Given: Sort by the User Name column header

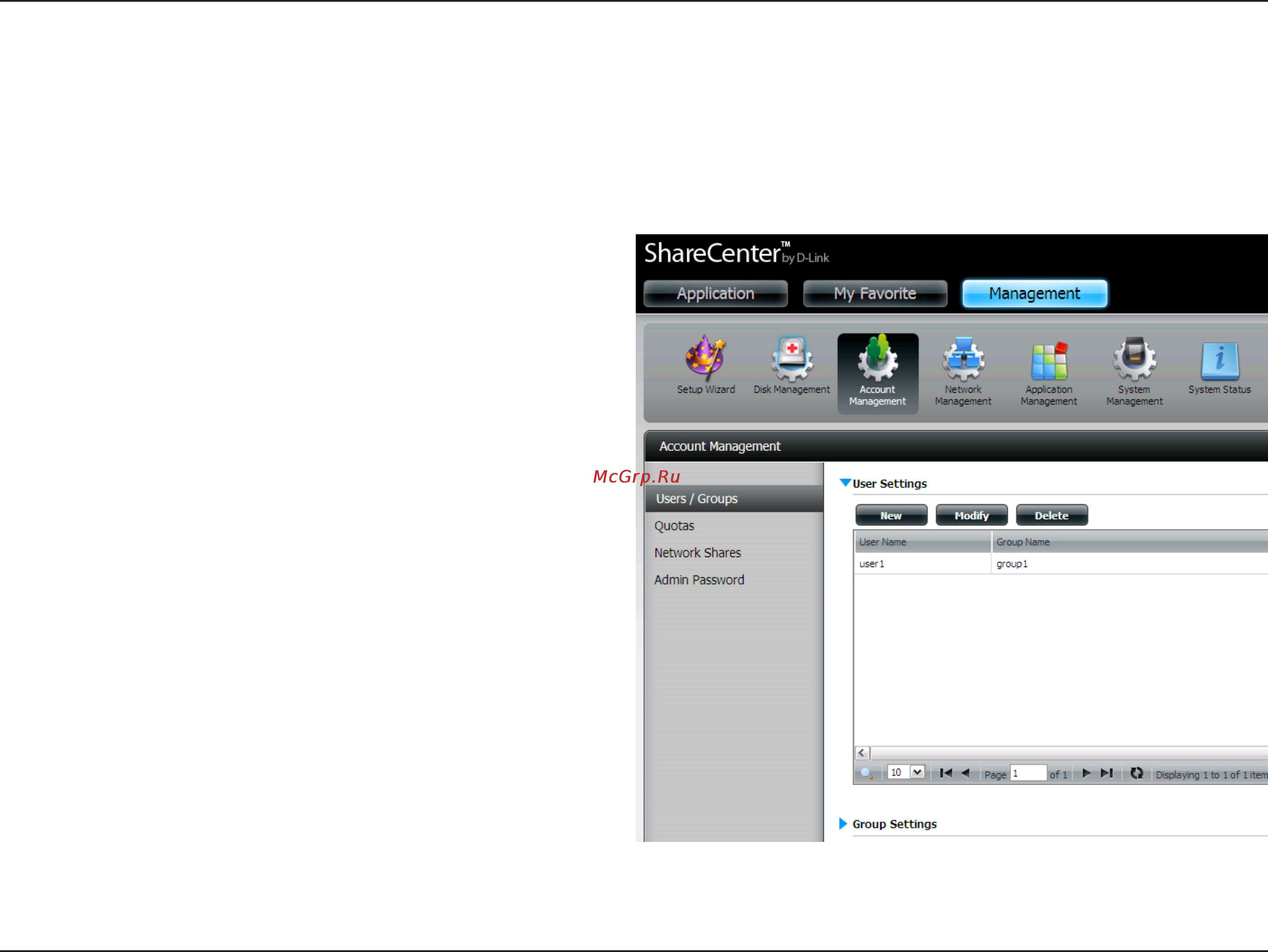Looking at the screenshot, I should (x=922, y=542).
